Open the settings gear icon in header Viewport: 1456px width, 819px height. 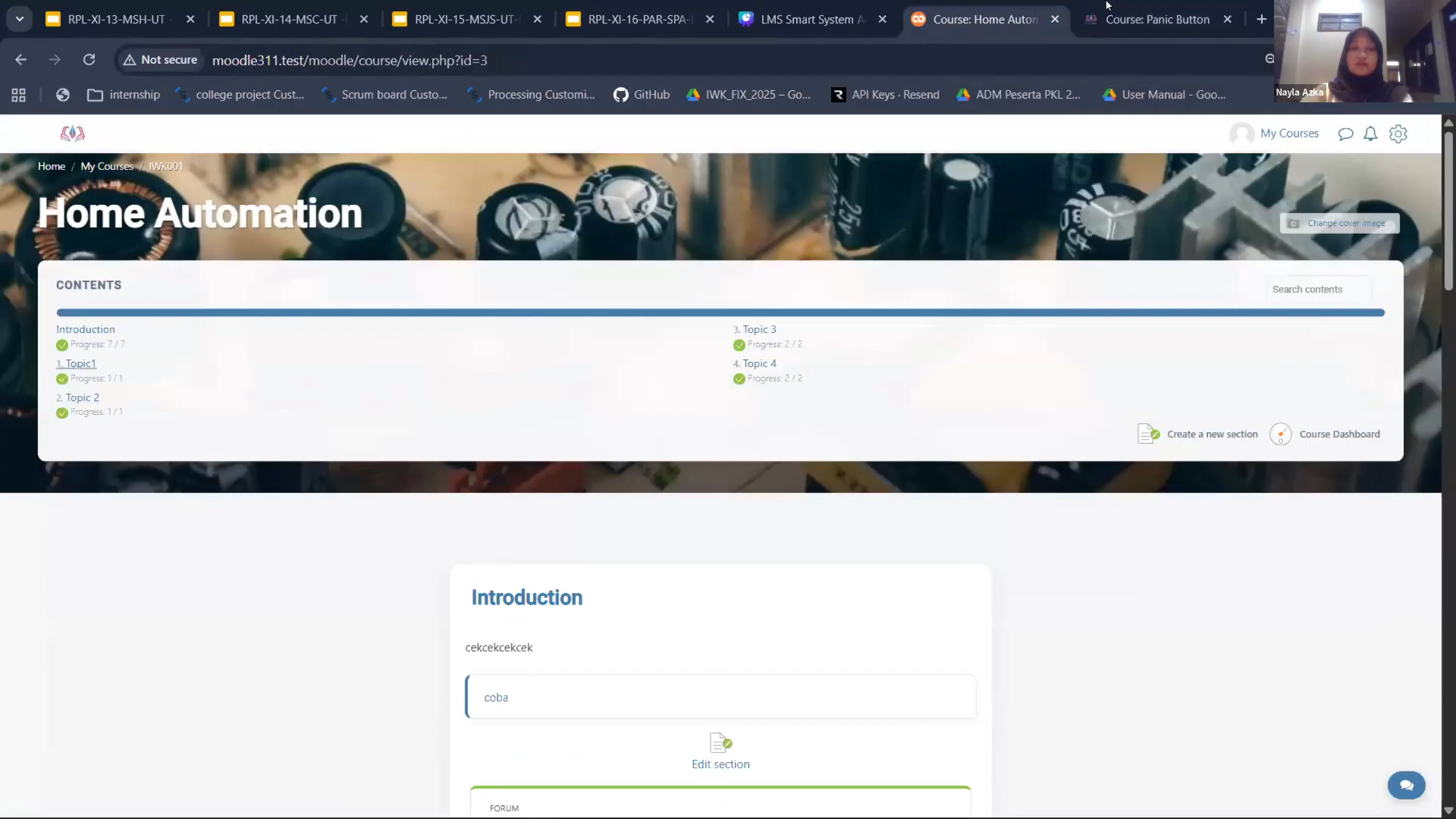(x=1398, y=134)
